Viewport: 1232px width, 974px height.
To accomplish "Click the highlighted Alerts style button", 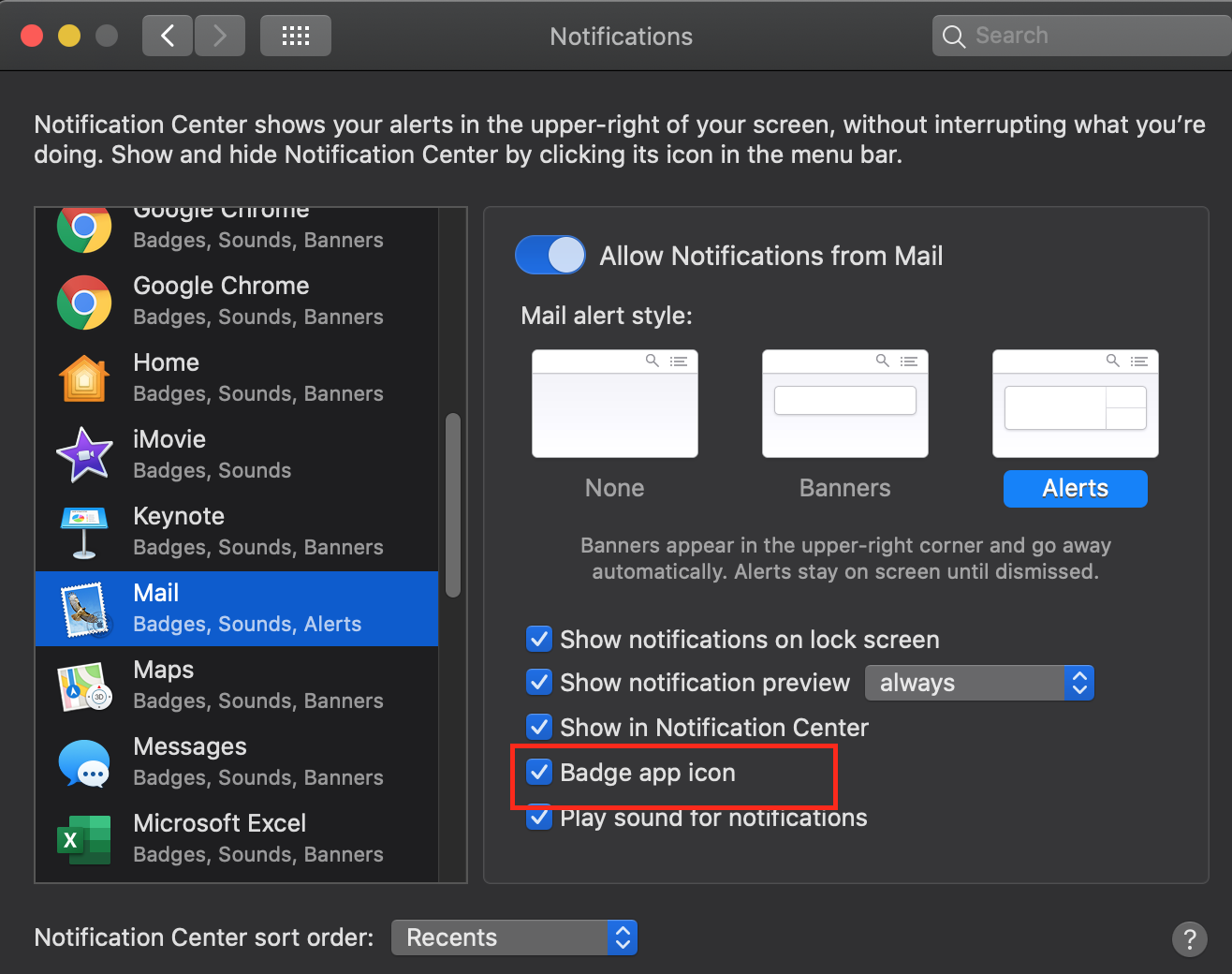I will point(1076,488).
